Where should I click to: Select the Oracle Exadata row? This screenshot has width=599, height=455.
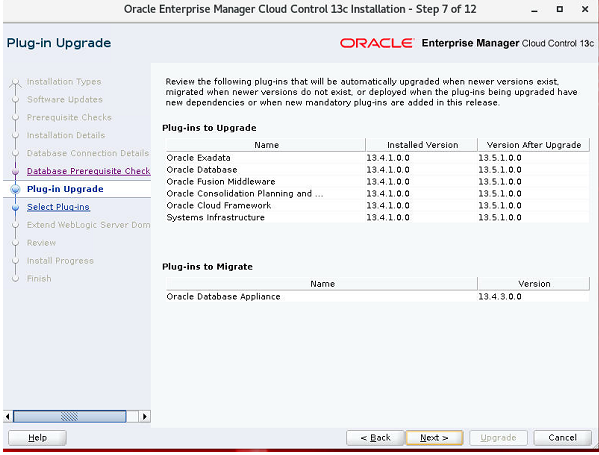[x=378, y=158]
